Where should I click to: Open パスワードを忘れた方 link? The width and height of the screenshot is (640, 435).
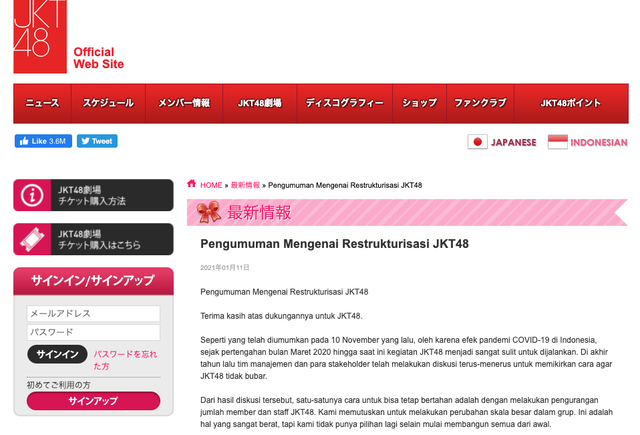[125, 360]
